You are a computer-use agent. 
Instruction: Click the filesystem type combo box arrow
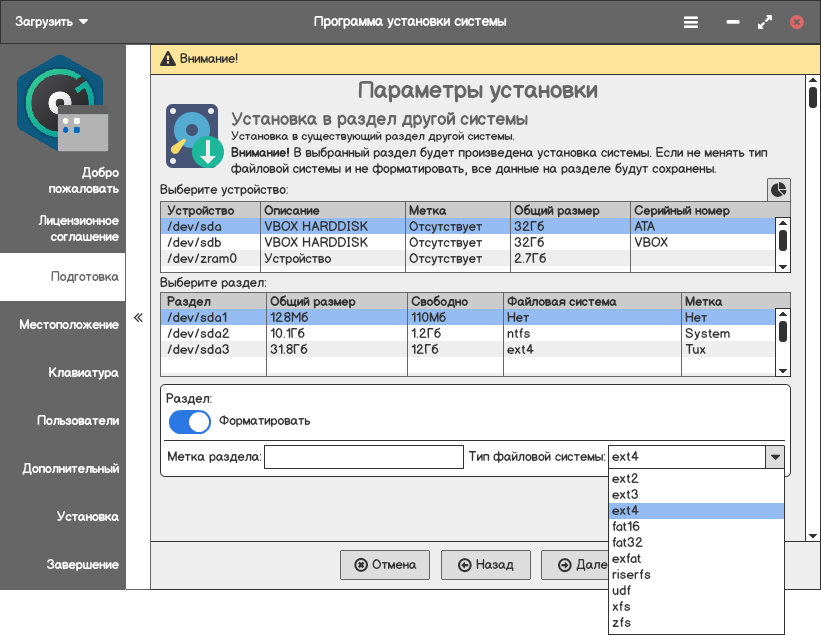click(x=774, y=457)
